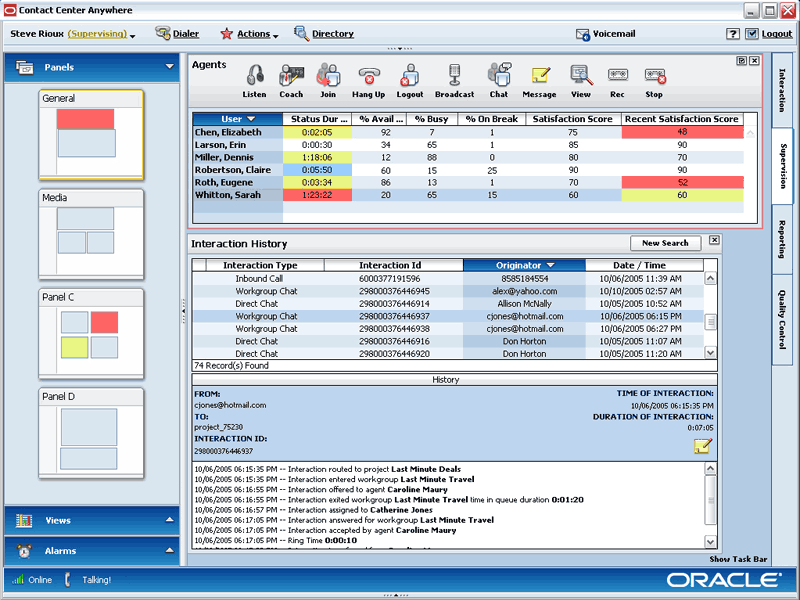
Task: Click the Voicemail label
Action: click(614, 34)
